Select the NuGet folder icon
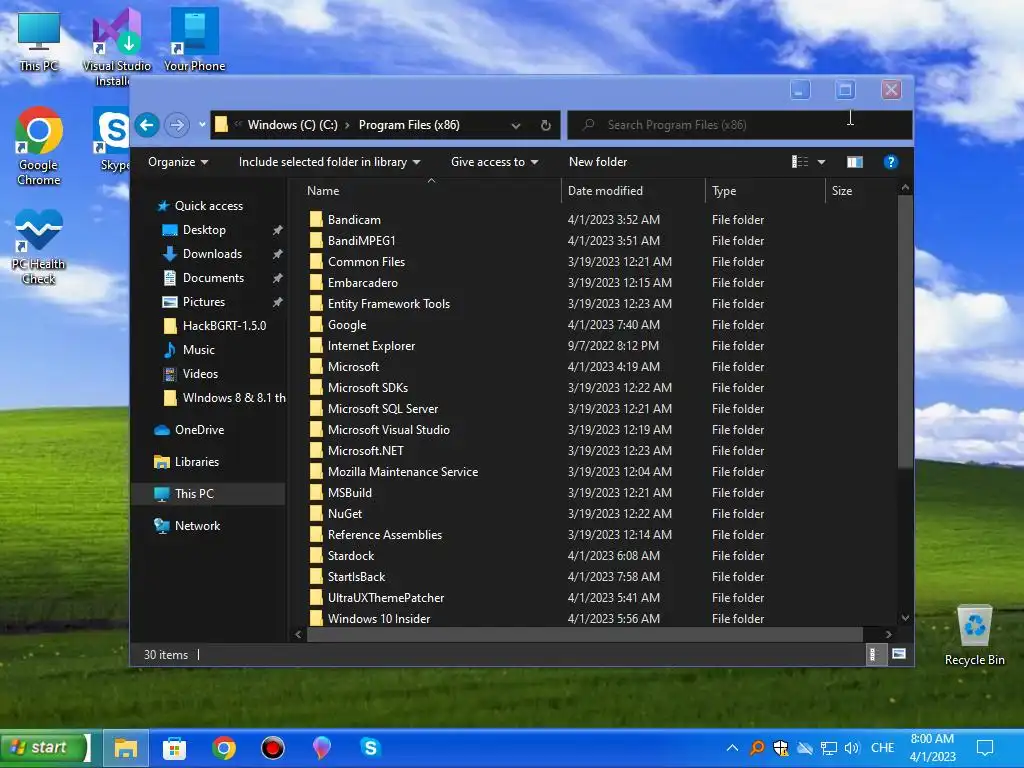The height and width of the screenshot is (768, 1024). point(316,514)
